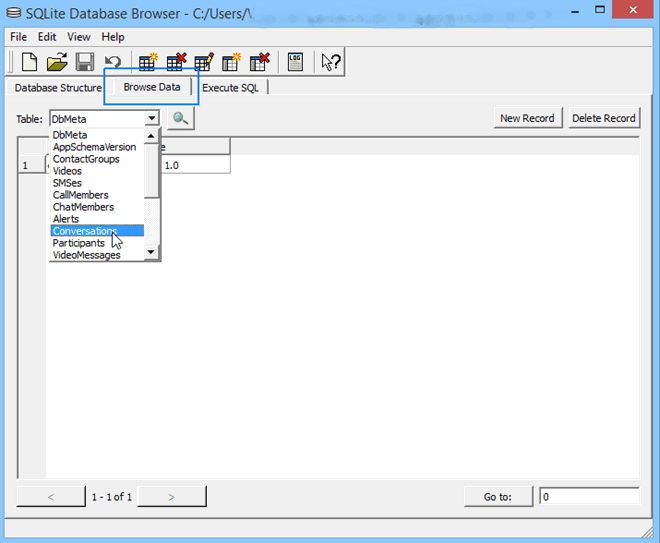Click the Create Index toolbar icon
Screen dimensions: 660x543
[x=231, y=62]
